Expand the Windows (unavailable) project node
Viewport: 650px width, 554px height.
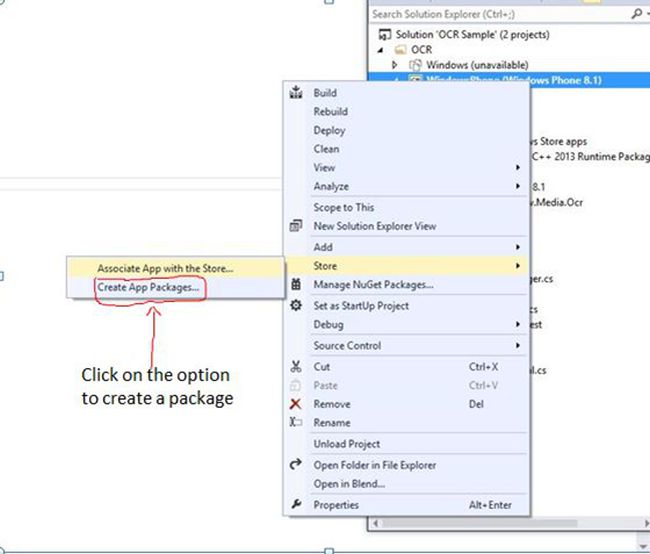pyautogui.click(x=394, y=65)
